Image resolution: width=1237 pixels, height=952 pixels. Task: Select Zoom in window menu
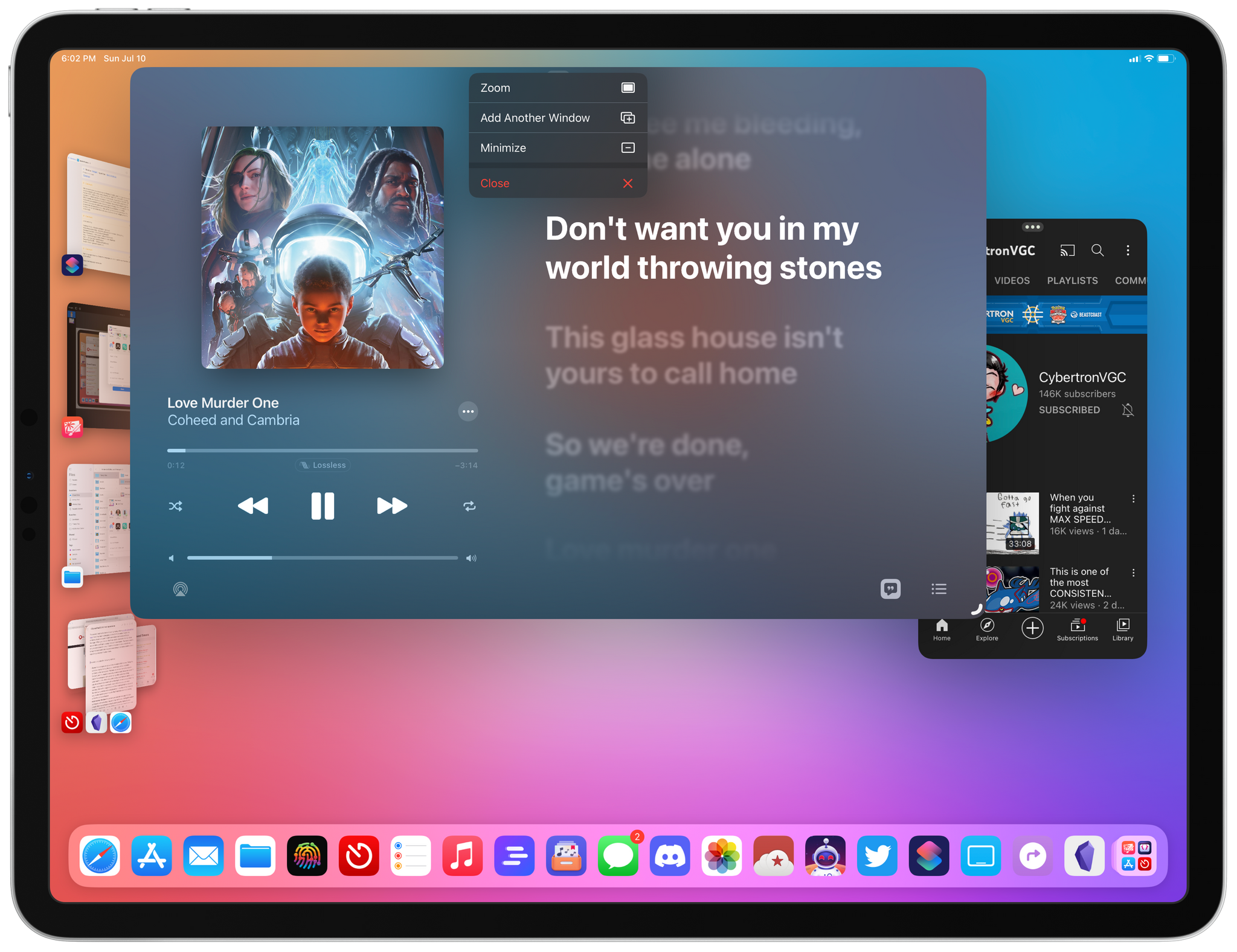(x=557, y=88)
